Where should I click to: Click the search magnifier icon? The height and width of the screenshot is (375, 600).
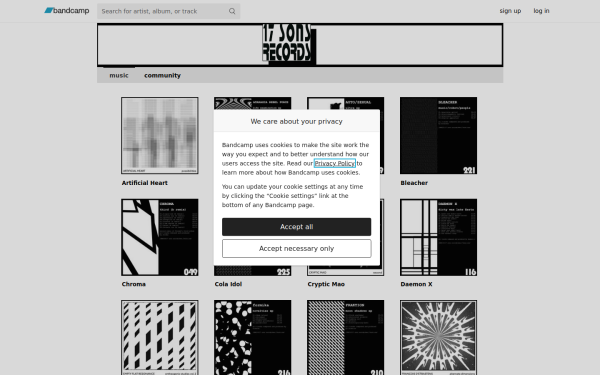pyautogui.click(x=232, y=11)
